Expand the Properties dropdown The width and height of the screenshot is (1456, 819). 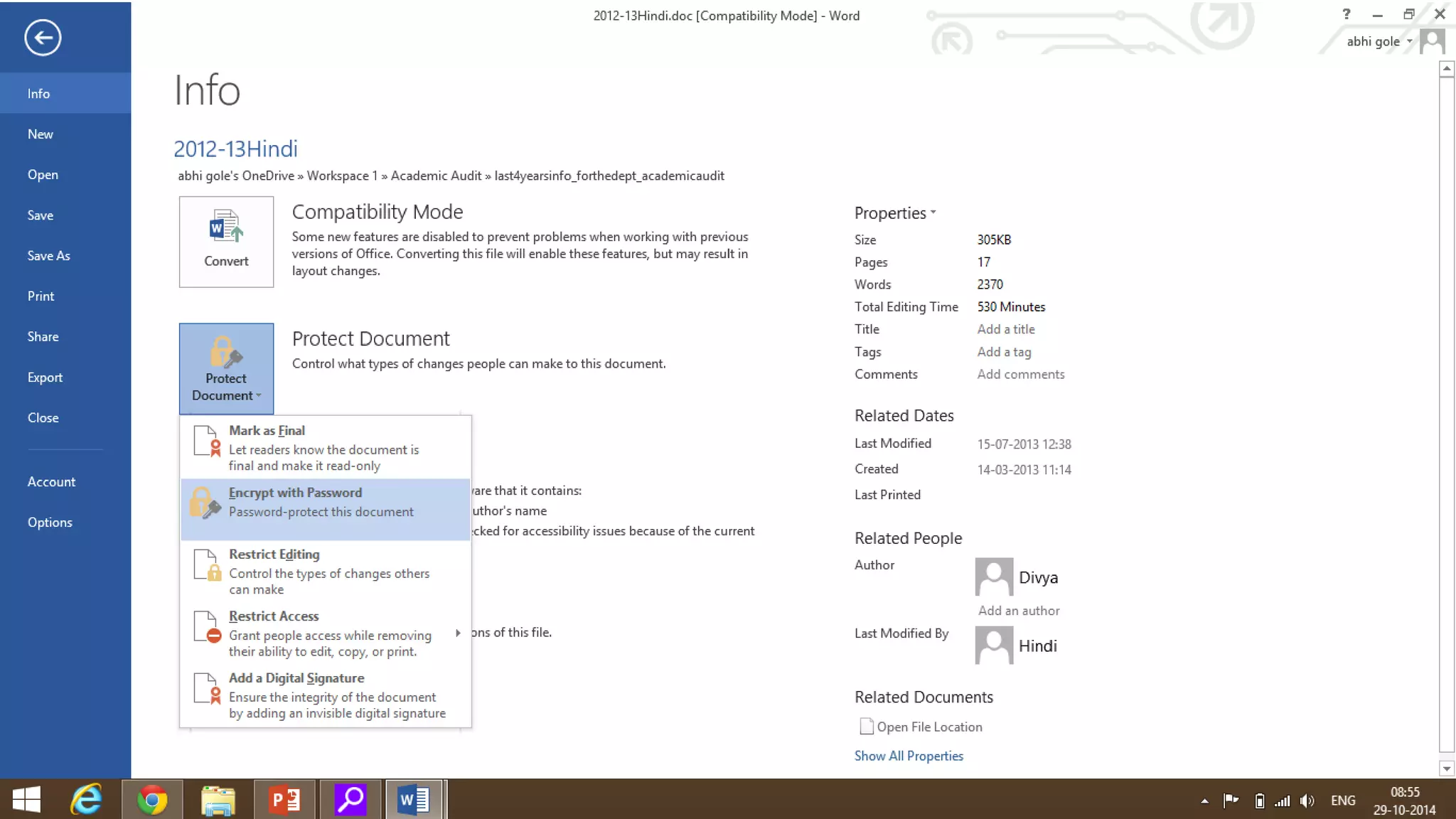click(894, 213)
